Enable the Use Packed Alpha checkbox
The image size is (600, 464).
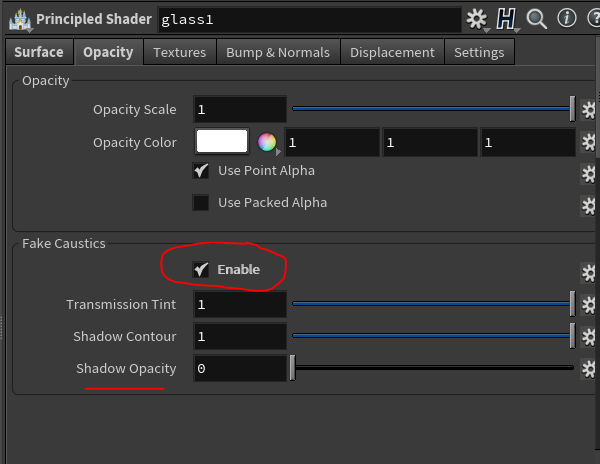point(201,203)
